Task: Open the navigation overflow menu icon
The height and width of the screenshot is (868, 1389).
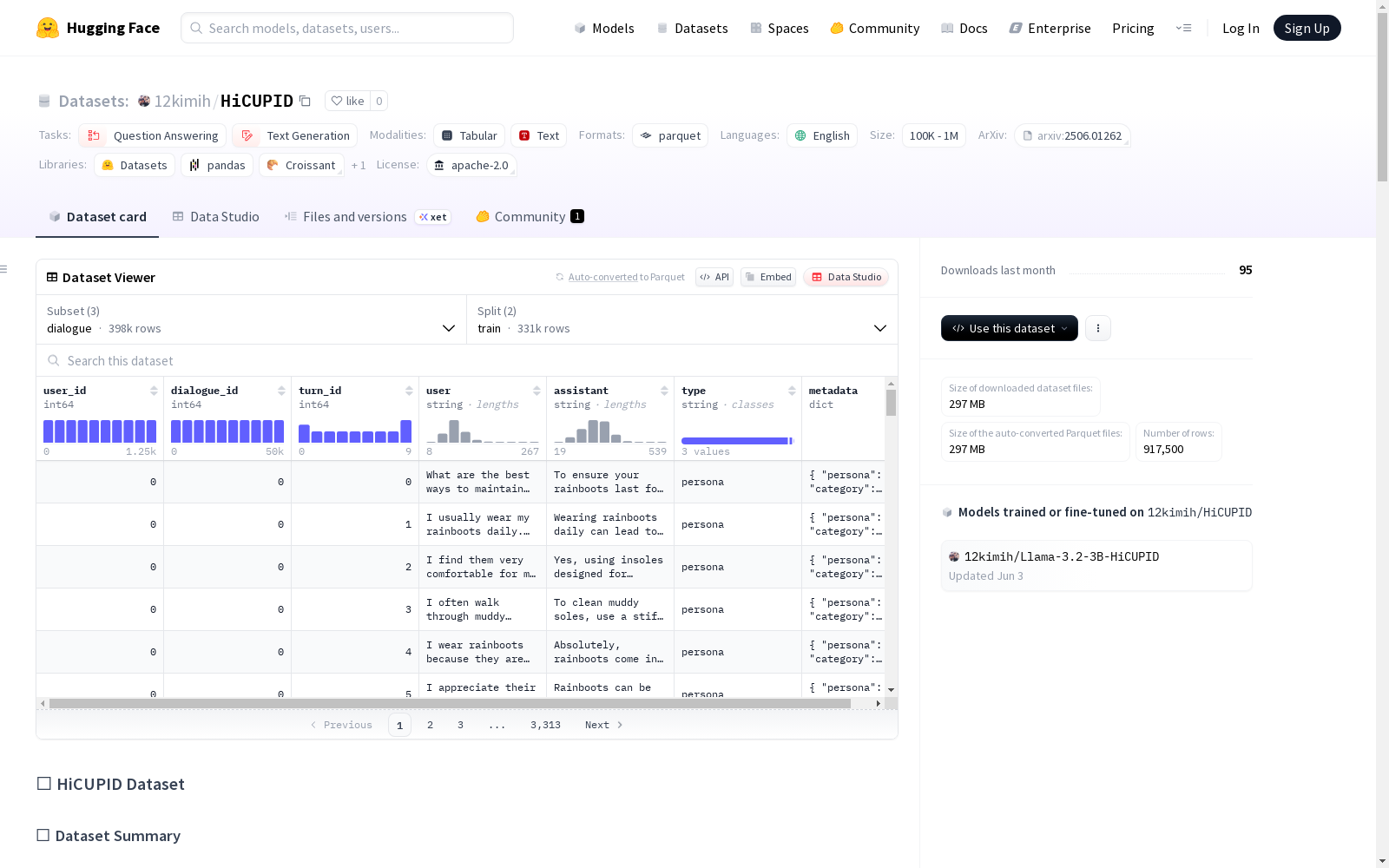Action: click(x=1183, y=28)
